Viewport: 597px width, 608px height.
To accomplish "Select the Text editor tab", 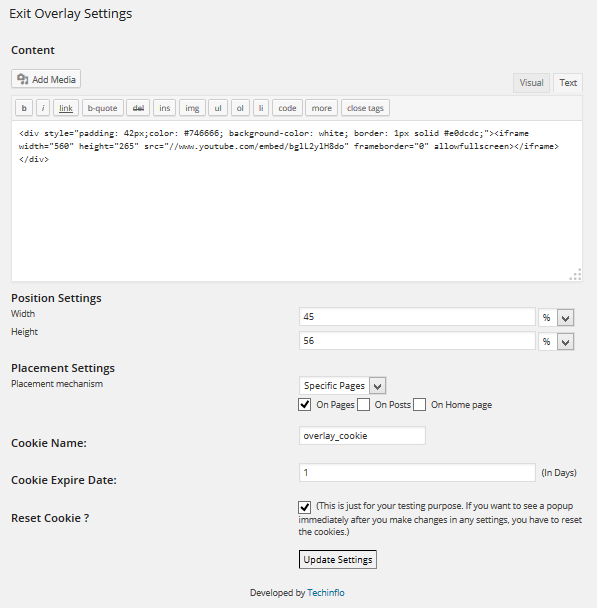I will [568, 83].
